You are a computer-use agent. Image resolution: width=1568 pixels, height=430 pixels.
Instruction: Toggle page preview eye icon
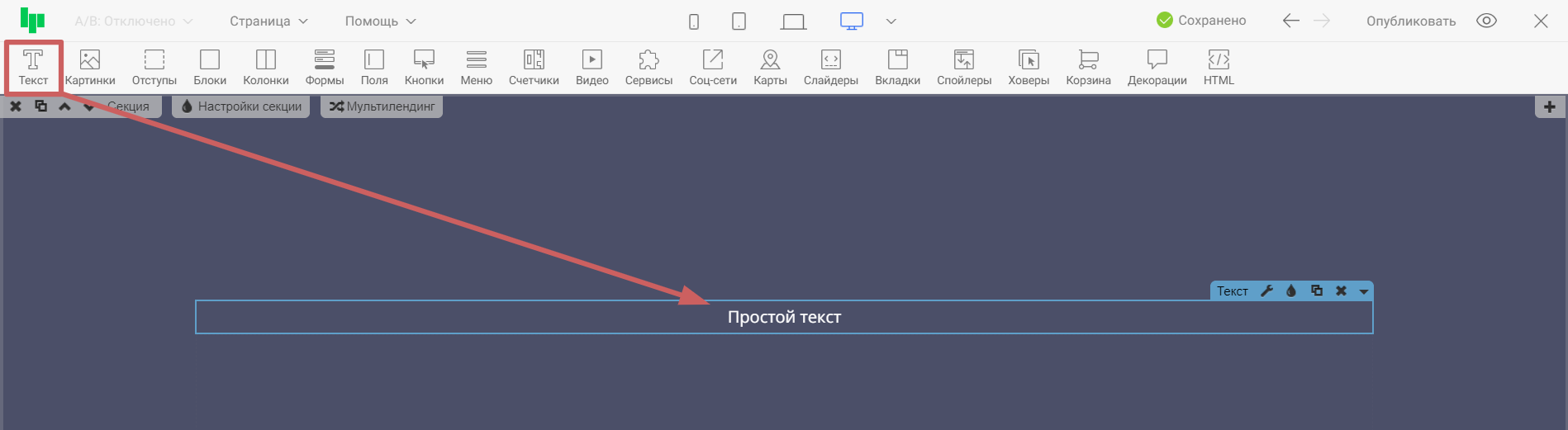pyautogui.click(x=1486, y=21)
